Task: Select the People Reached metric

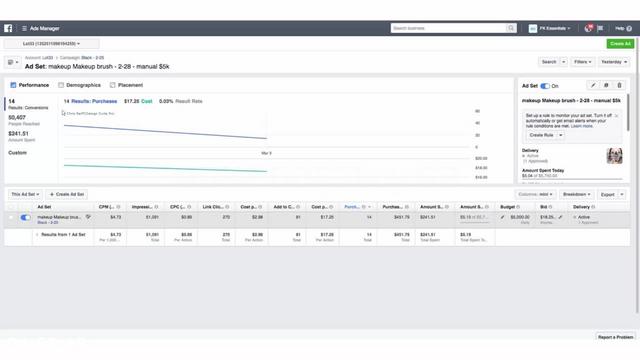Action: [x=24, y=120]
